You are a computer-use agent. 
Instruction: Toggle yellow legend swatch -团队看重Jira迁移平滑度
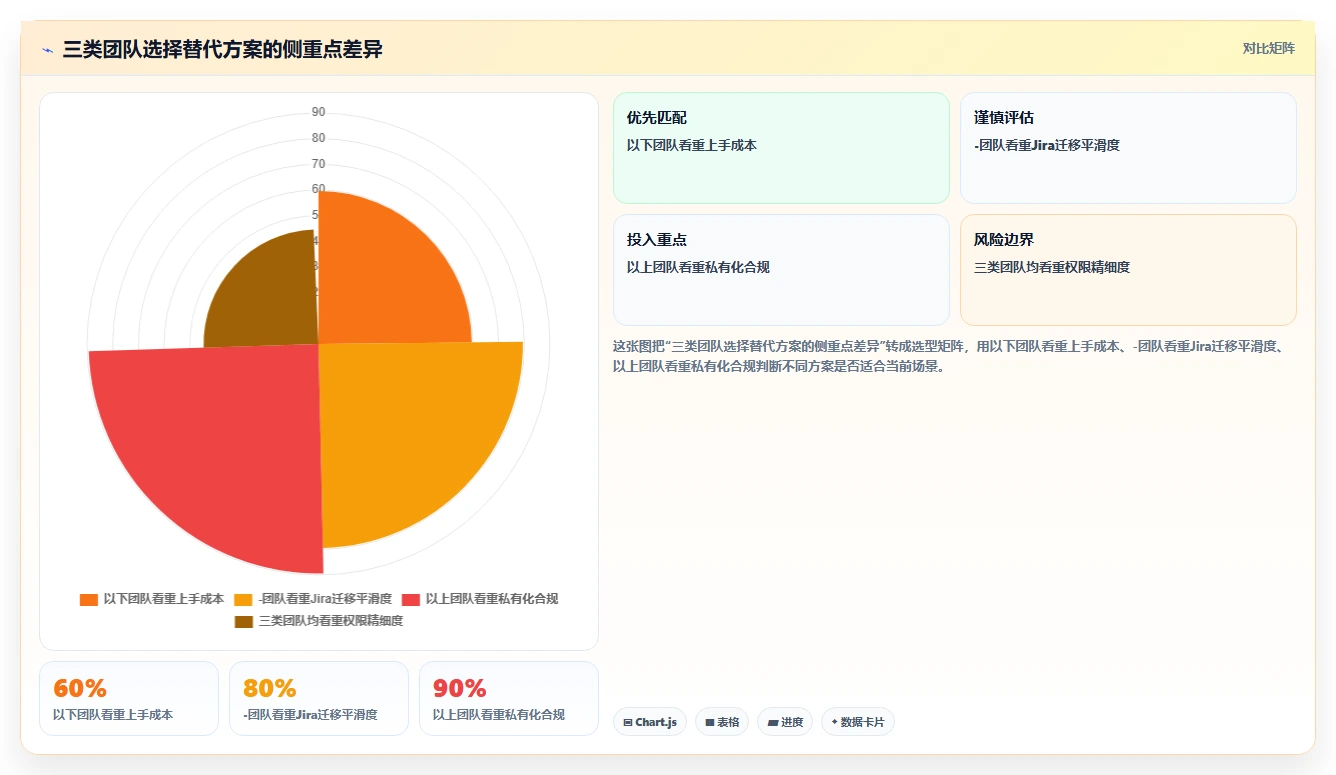[x=243, y=599]
